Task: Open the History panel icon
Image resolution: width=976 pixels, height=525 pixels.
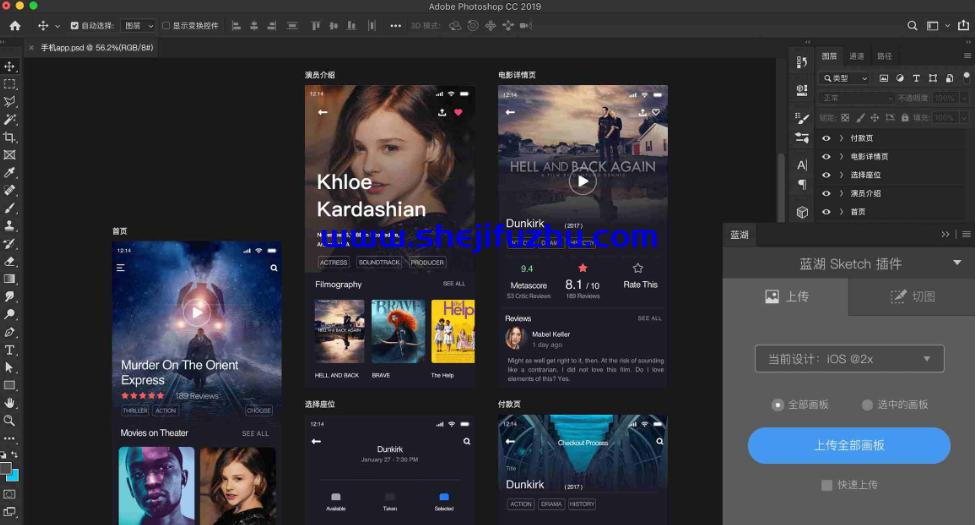Action: click(x=802, y=62)
